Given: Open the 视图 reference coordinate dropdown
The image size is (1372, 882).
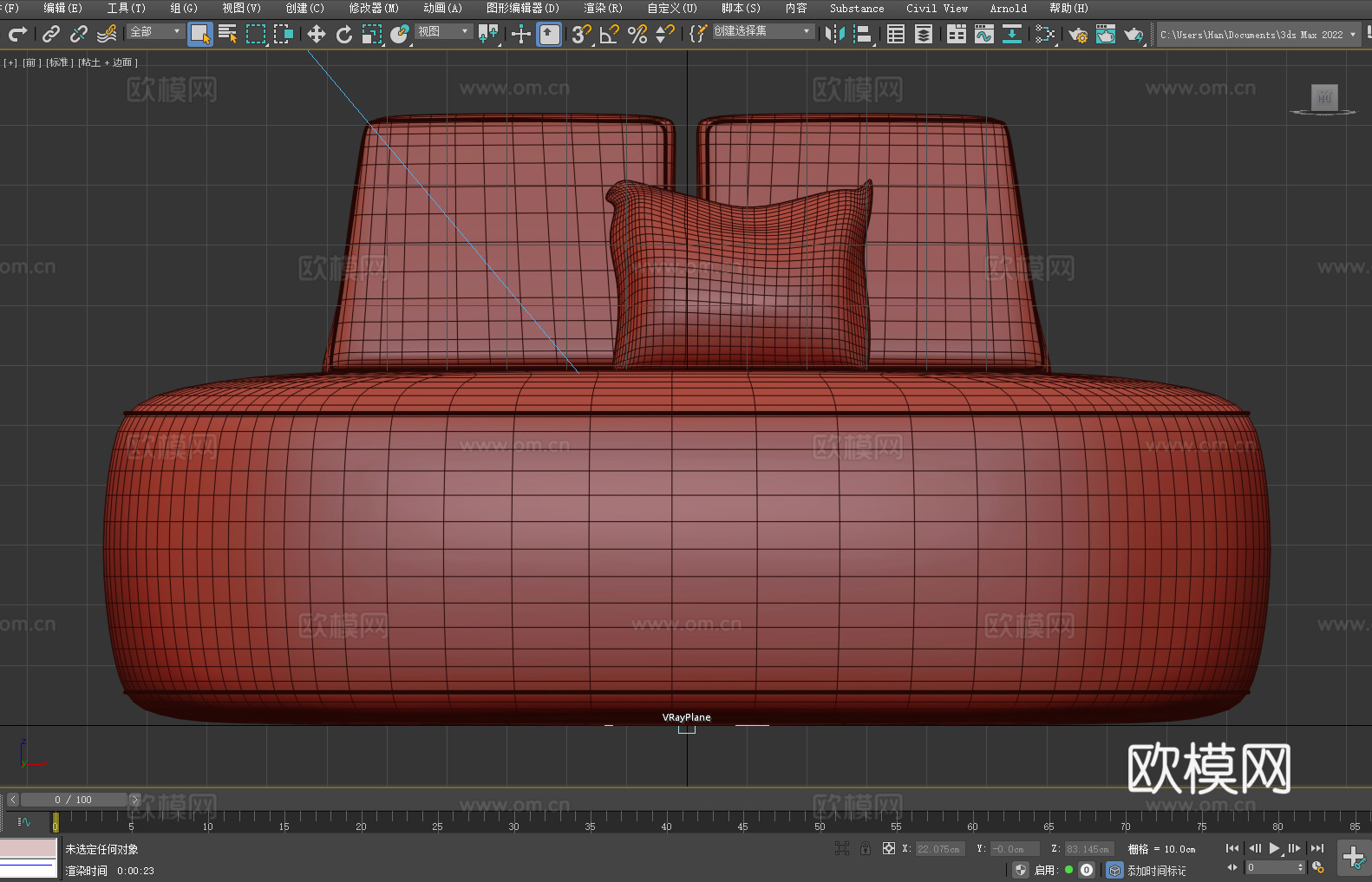Looking at the screenshot, I should (x=443, y=31).
